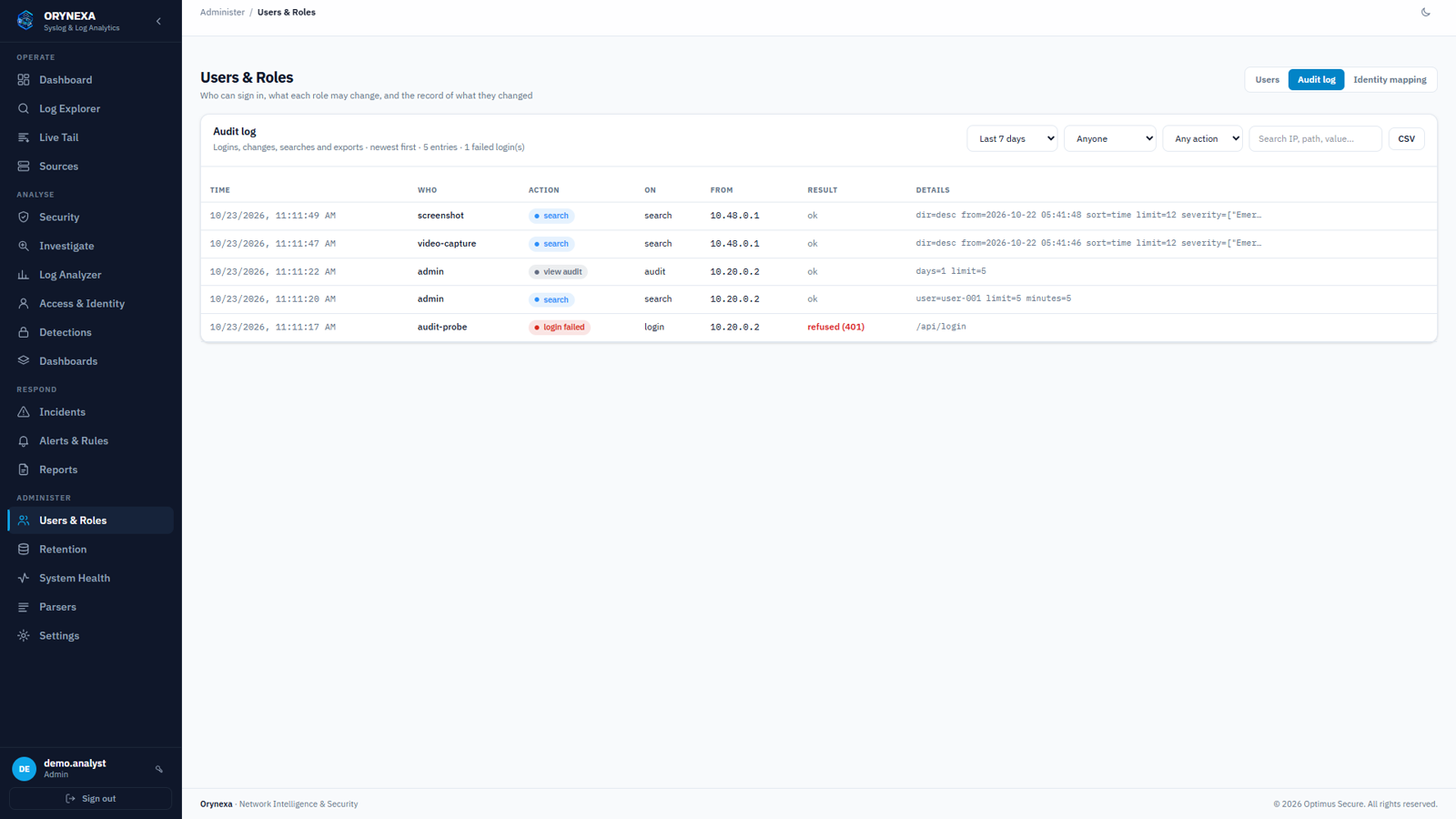1456x819 pixels.
Task: Open Incidents via its warning triangle icon
Action: coord(24,412)
